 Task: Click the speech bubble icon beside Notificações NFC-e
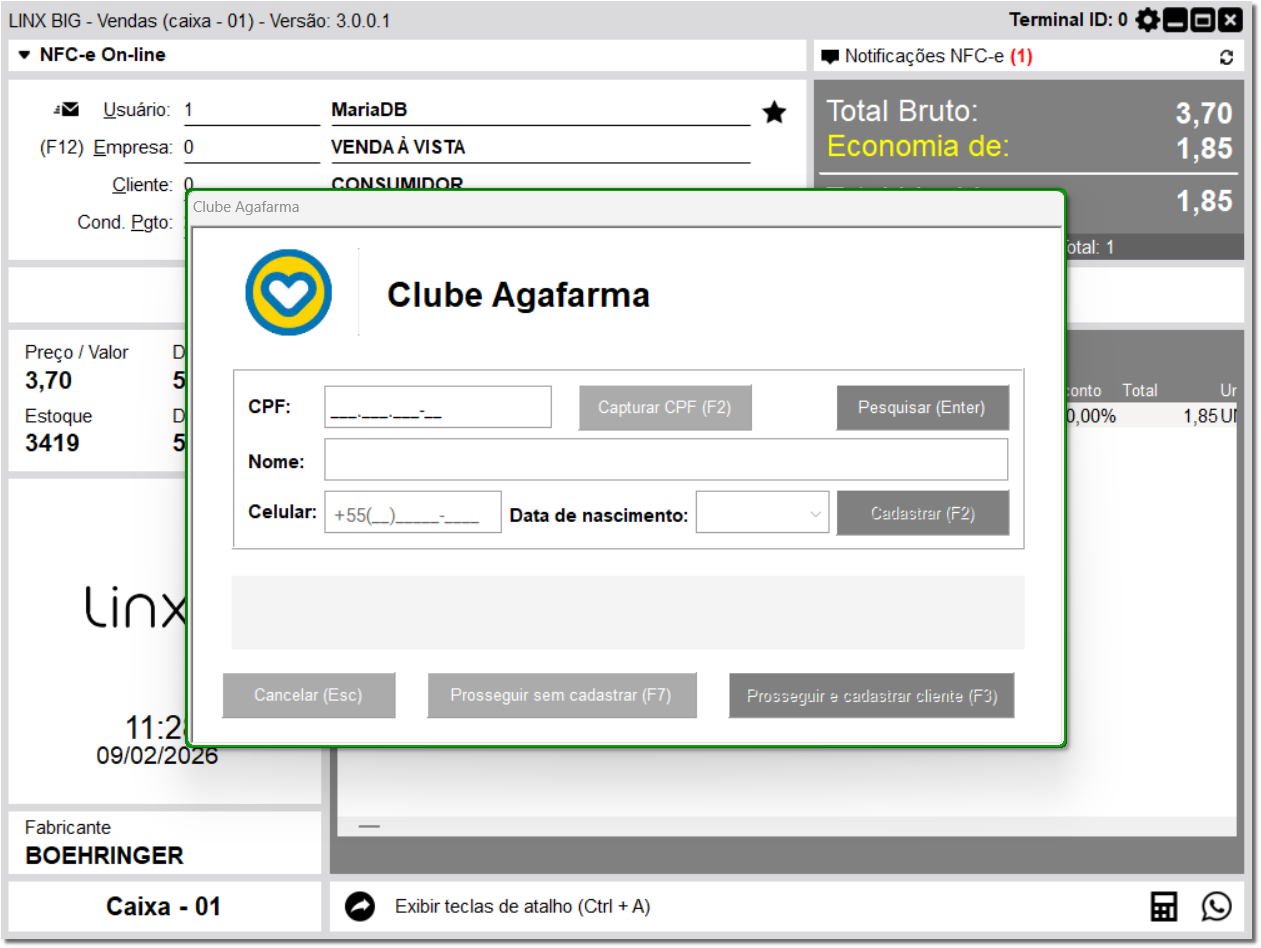830,57
